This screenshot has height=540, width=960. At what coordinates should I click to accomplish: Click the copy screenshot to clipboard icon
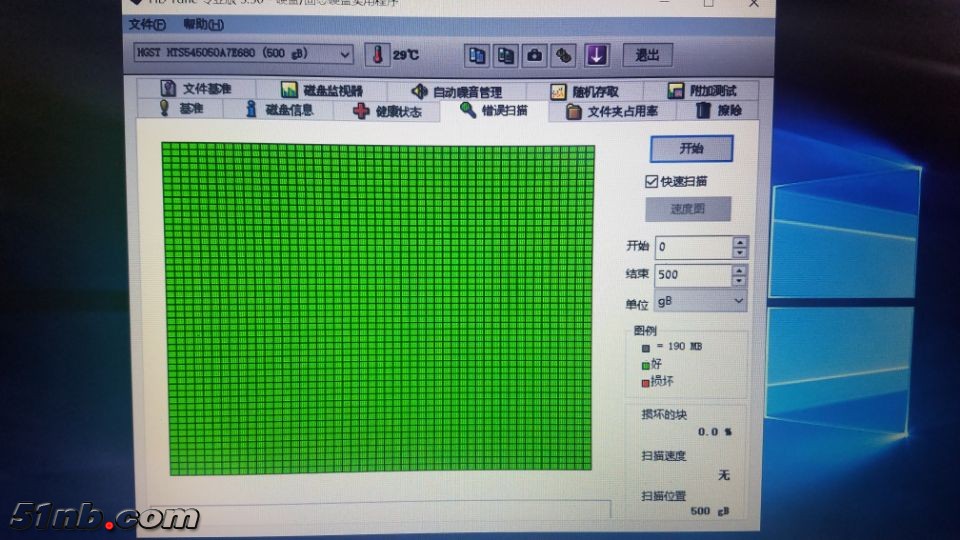coord(507,55)
